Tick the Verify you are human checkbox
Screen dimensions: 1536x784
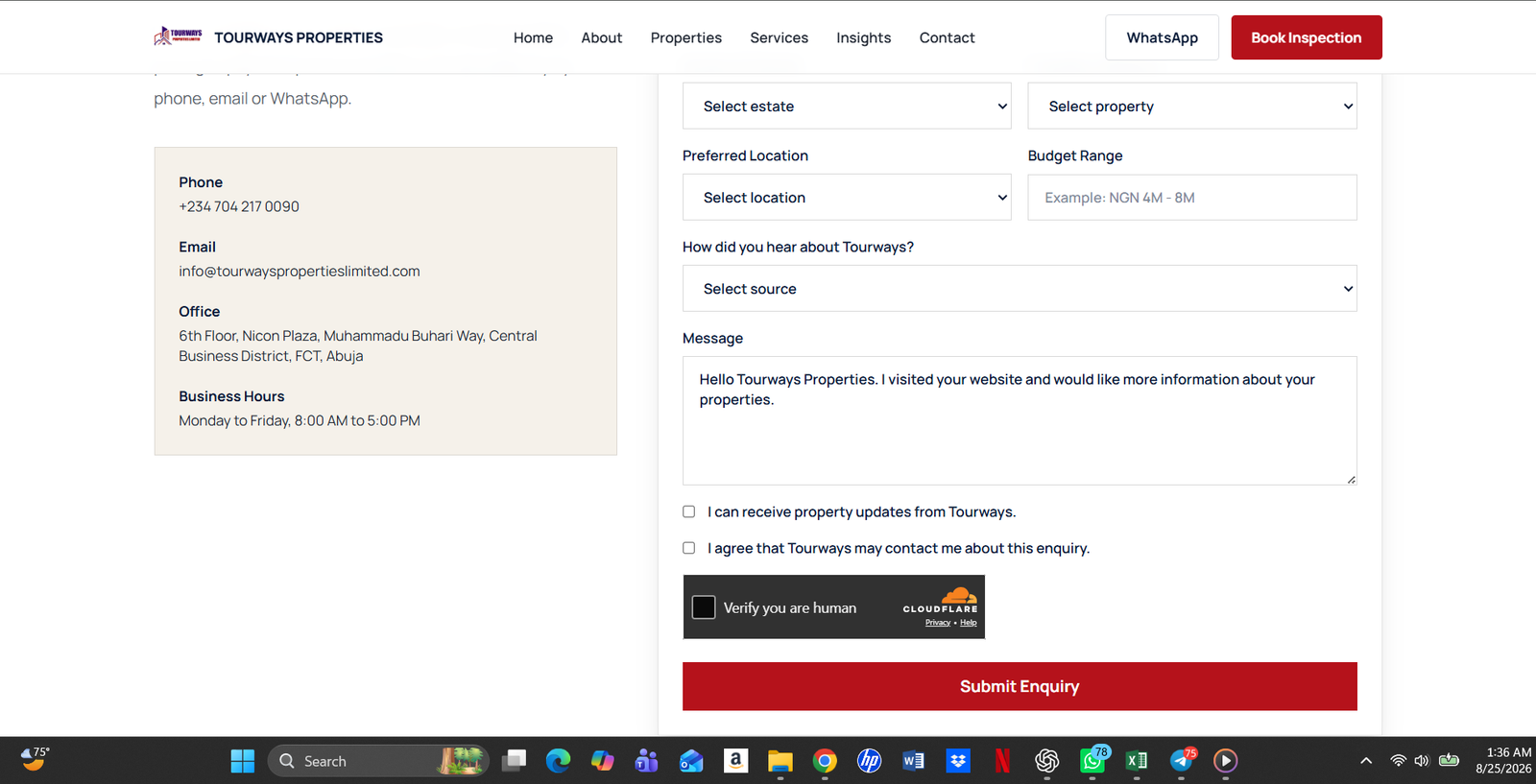[x=704, y=607]
